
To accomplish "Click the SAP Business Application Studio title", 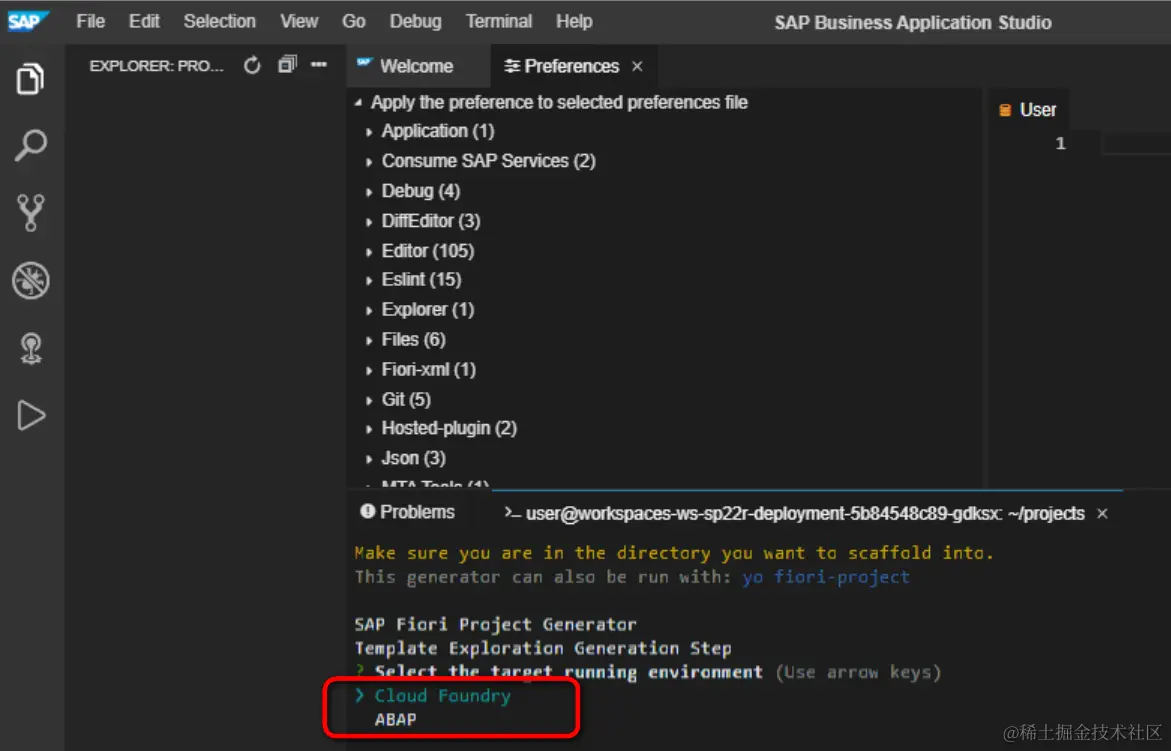I will (913, 22).
